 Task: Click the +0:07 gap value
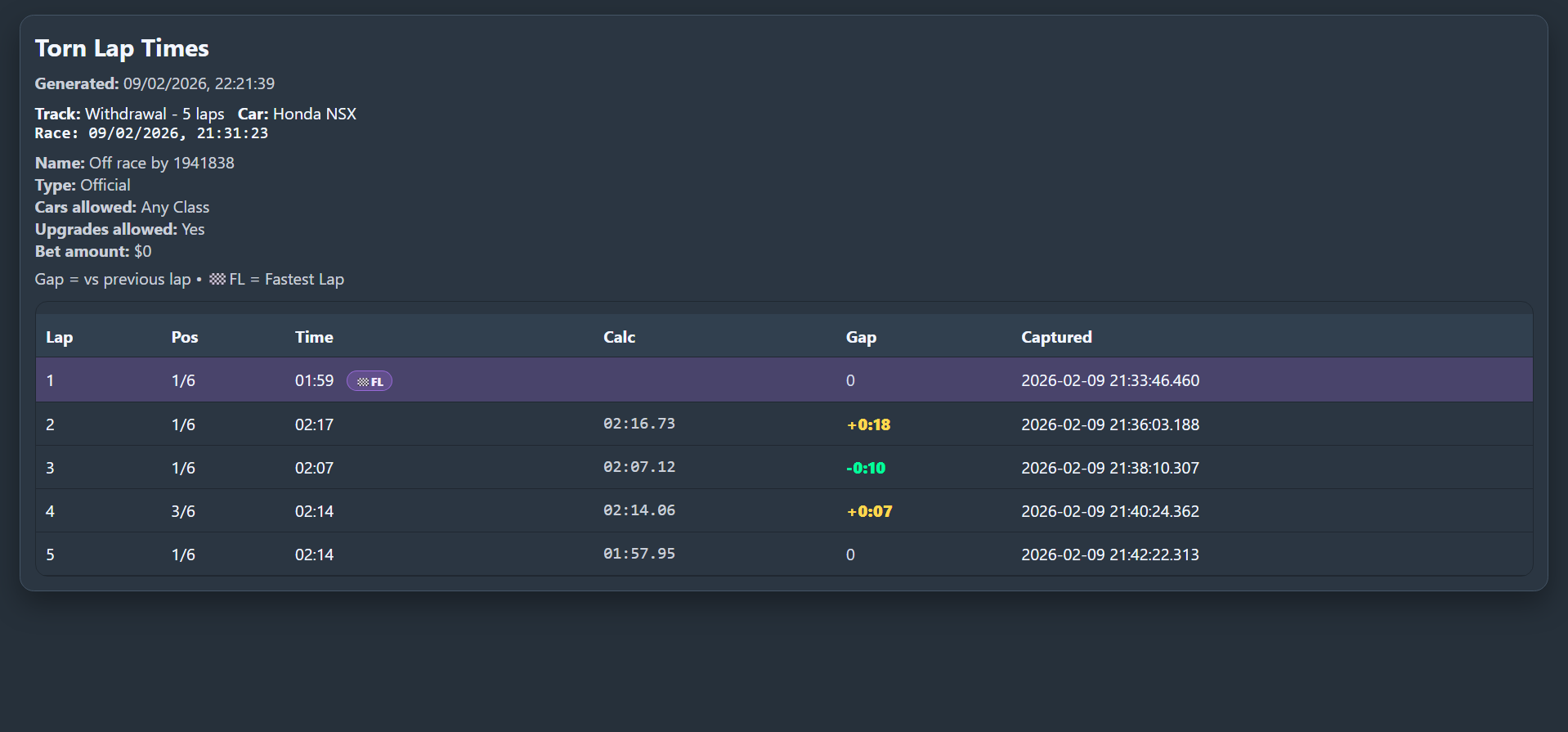pyautogui.click(x=869, y=511)
